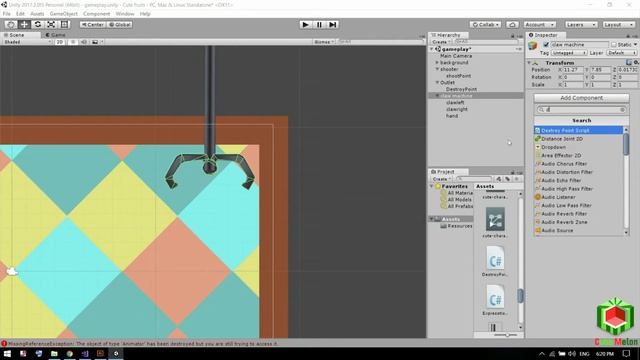
Task: Toggle Global coordinate space button
Action: coord(120,24)
